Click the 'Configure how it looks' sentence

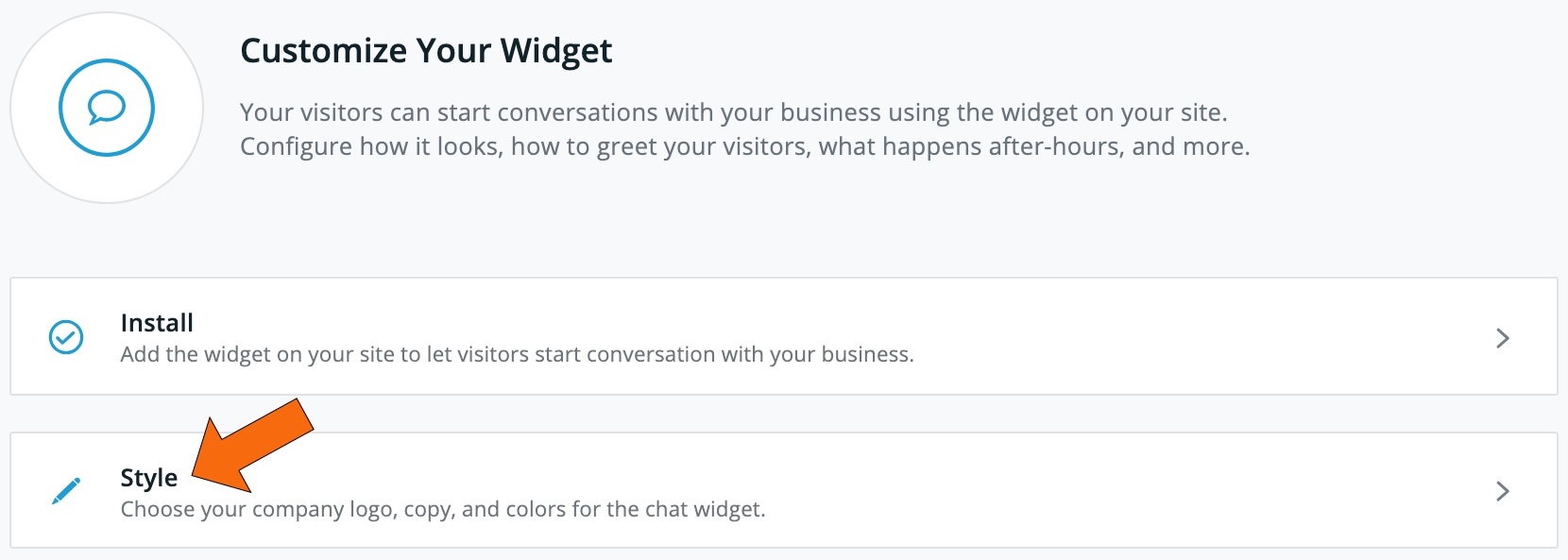click(x=745, y=146)
